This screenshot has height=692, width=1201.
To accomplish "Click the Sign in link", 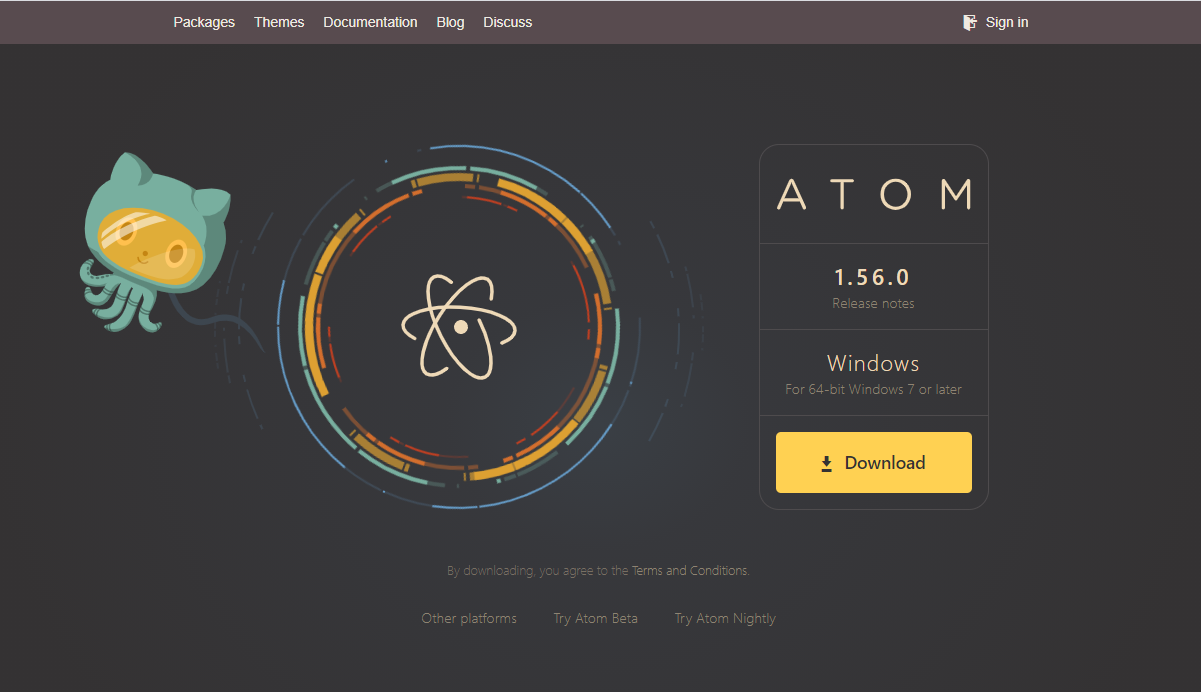I will 1007,22.
